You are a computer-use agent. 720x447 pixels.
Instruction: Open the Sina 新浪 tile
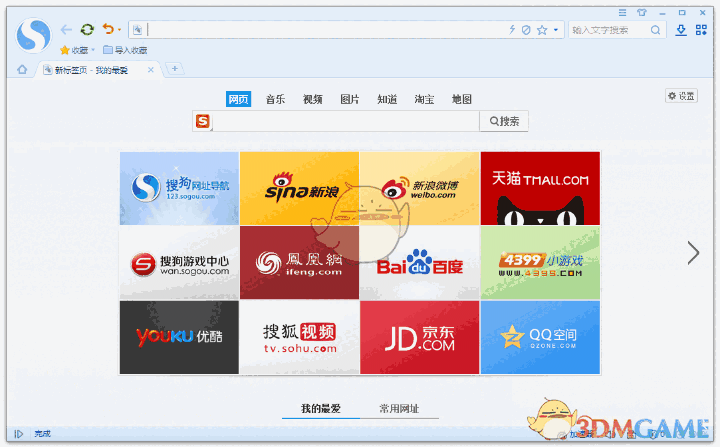(x=299, y=188)
